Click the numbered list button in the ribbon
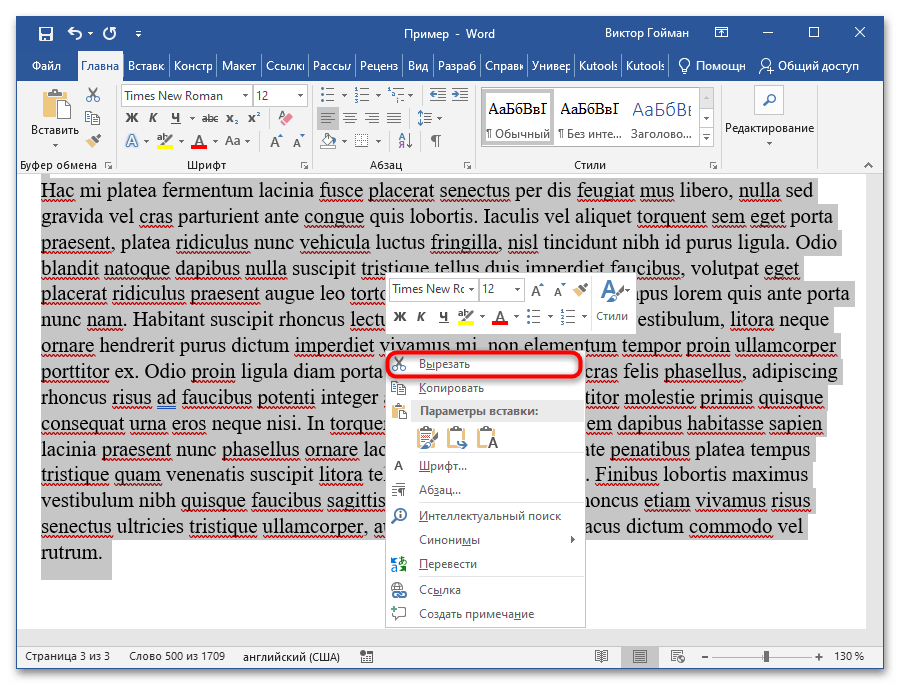900x685 pixels. click(x=362, y=95)
